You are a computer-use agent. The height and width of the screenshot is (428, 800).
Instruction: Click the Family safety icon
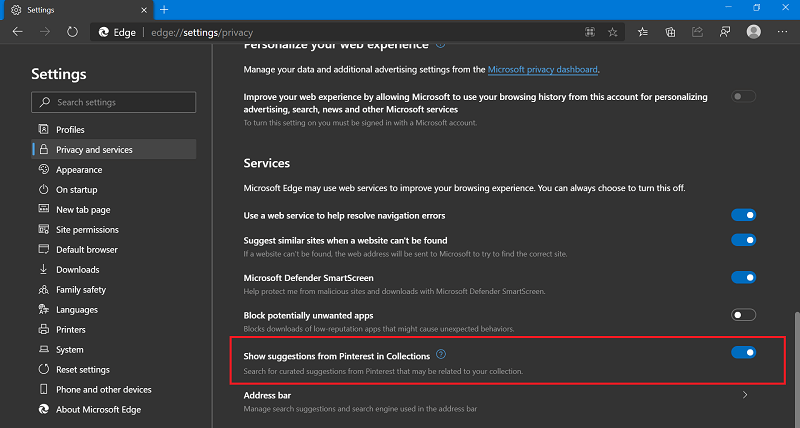(x=44, y=289)
